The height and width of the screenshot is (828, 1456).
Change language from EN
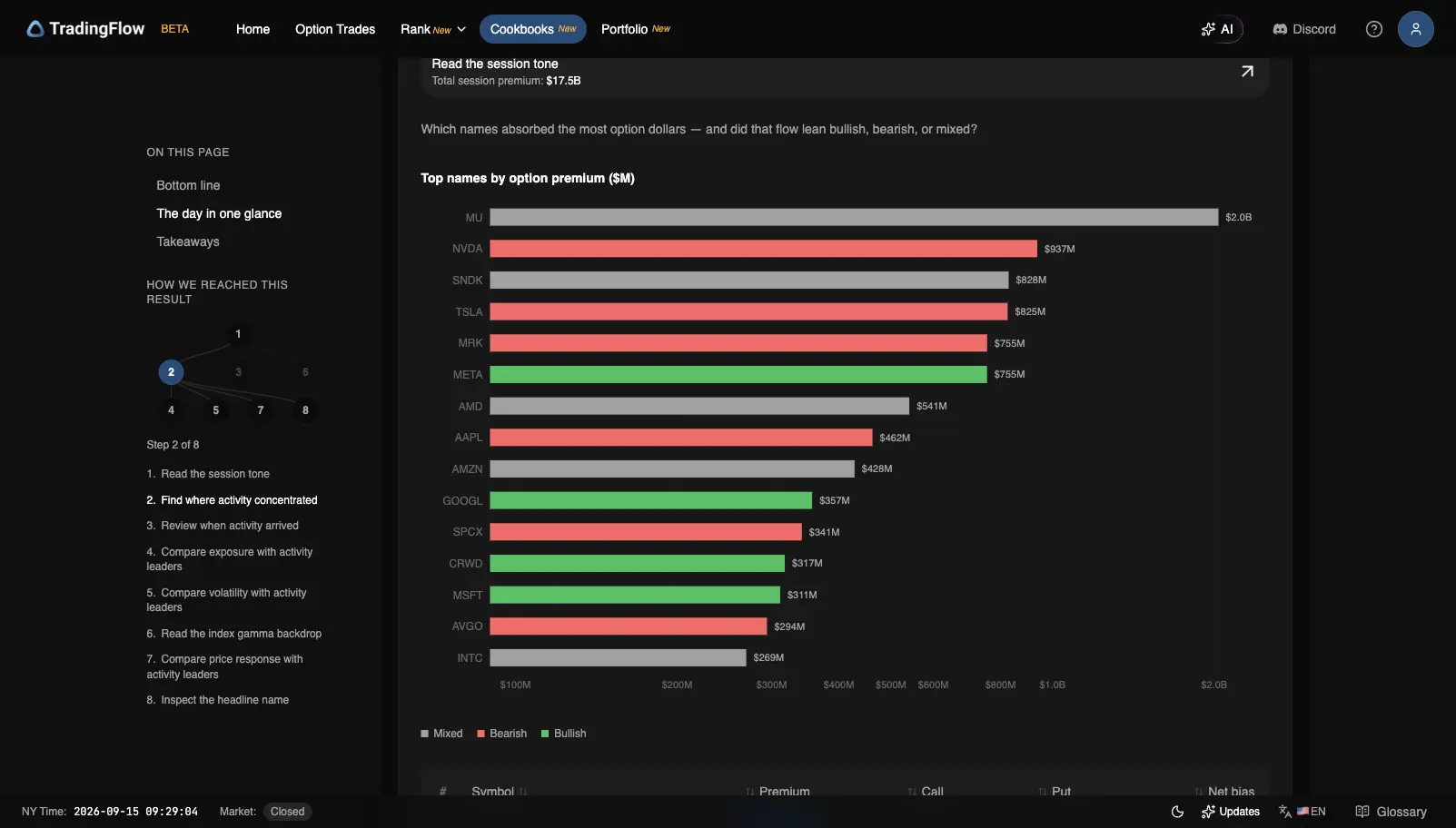click(1302, 812)
